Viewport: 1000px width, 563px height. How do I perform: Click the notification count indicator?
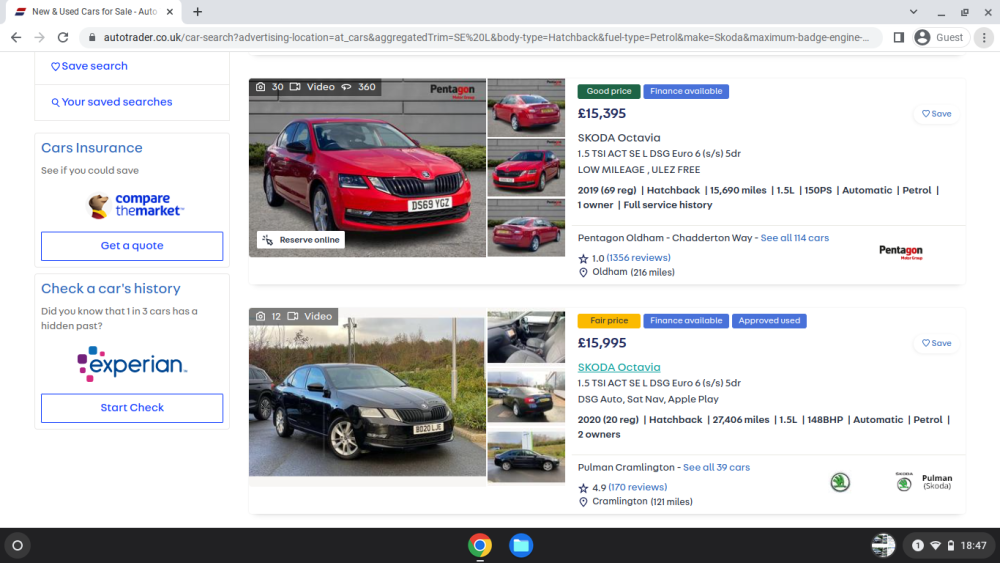tap(917, 545)
